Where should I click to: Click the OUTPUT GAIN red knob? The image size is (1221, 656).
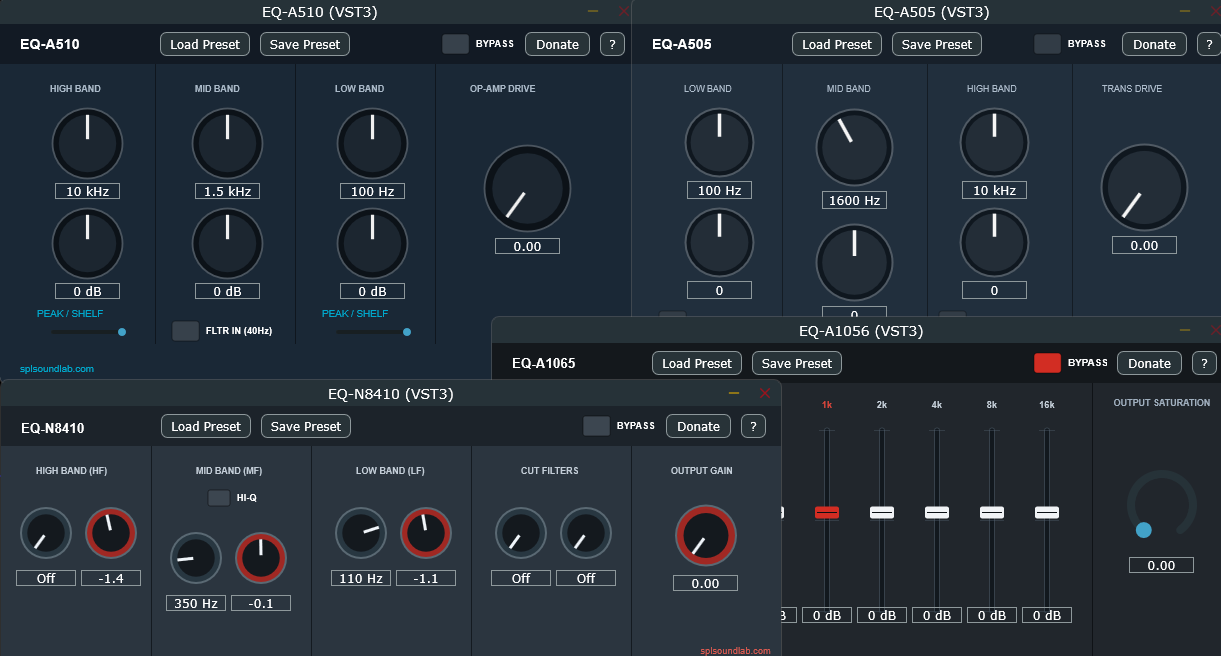click(x=705, y=536)
